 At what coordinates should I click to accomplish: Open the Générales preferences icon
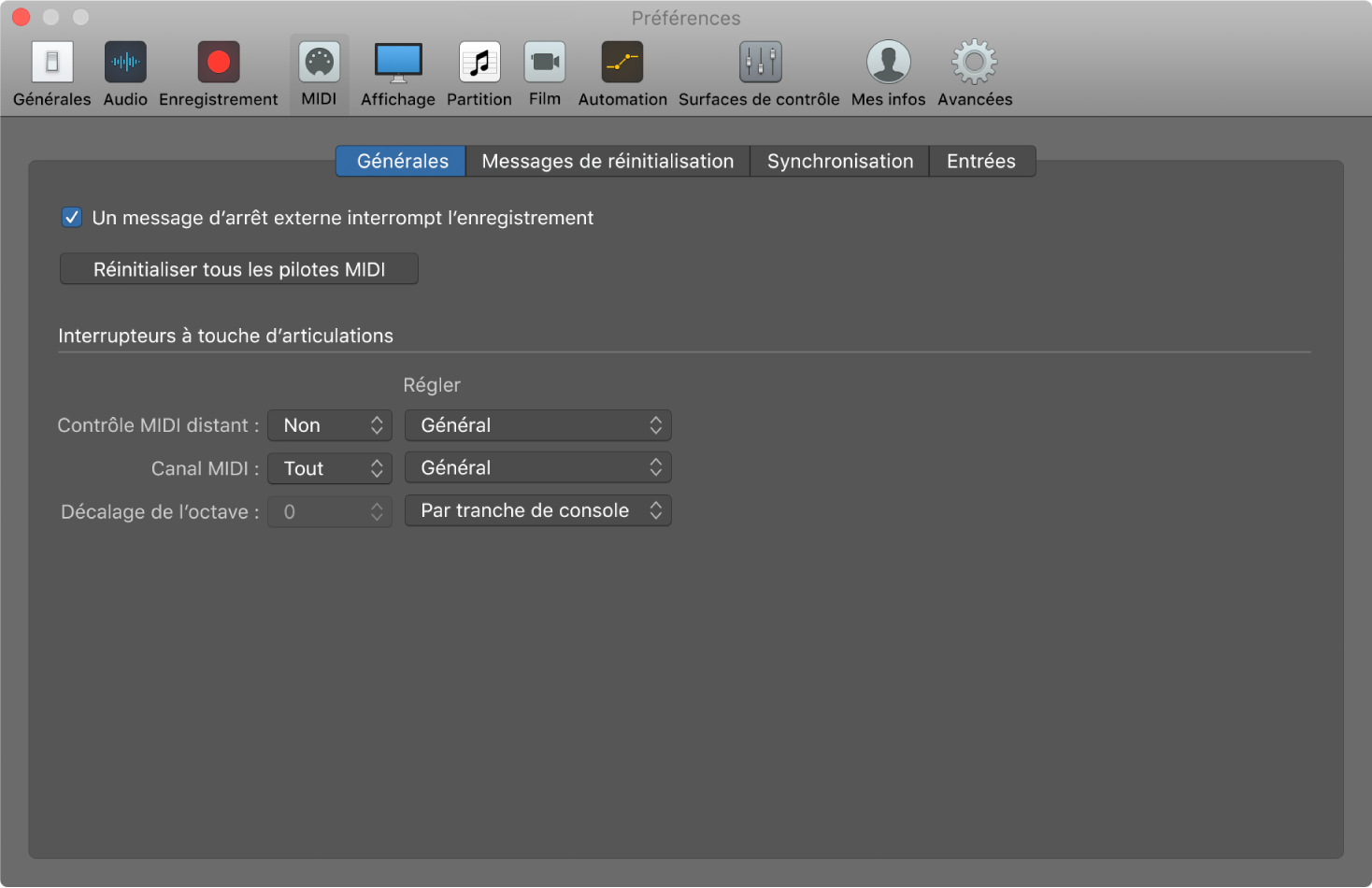[x=52, y=64]
